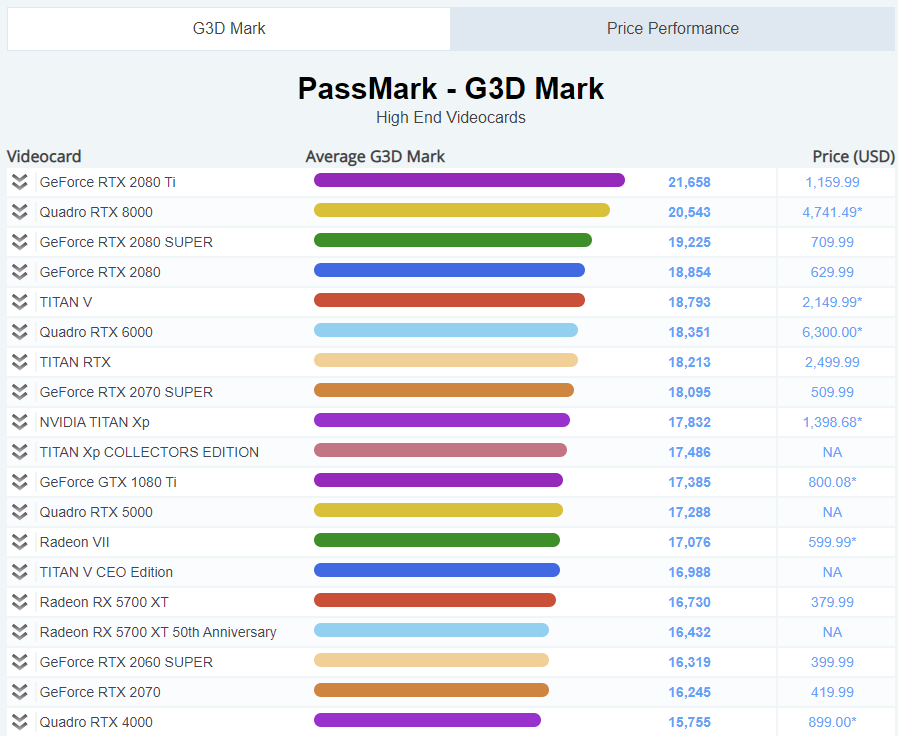This screenshot has height=736, width=898.
Task: Expand the TITAN Xp COLLECTORS EDITION chevron
Action: pos(19,452)
